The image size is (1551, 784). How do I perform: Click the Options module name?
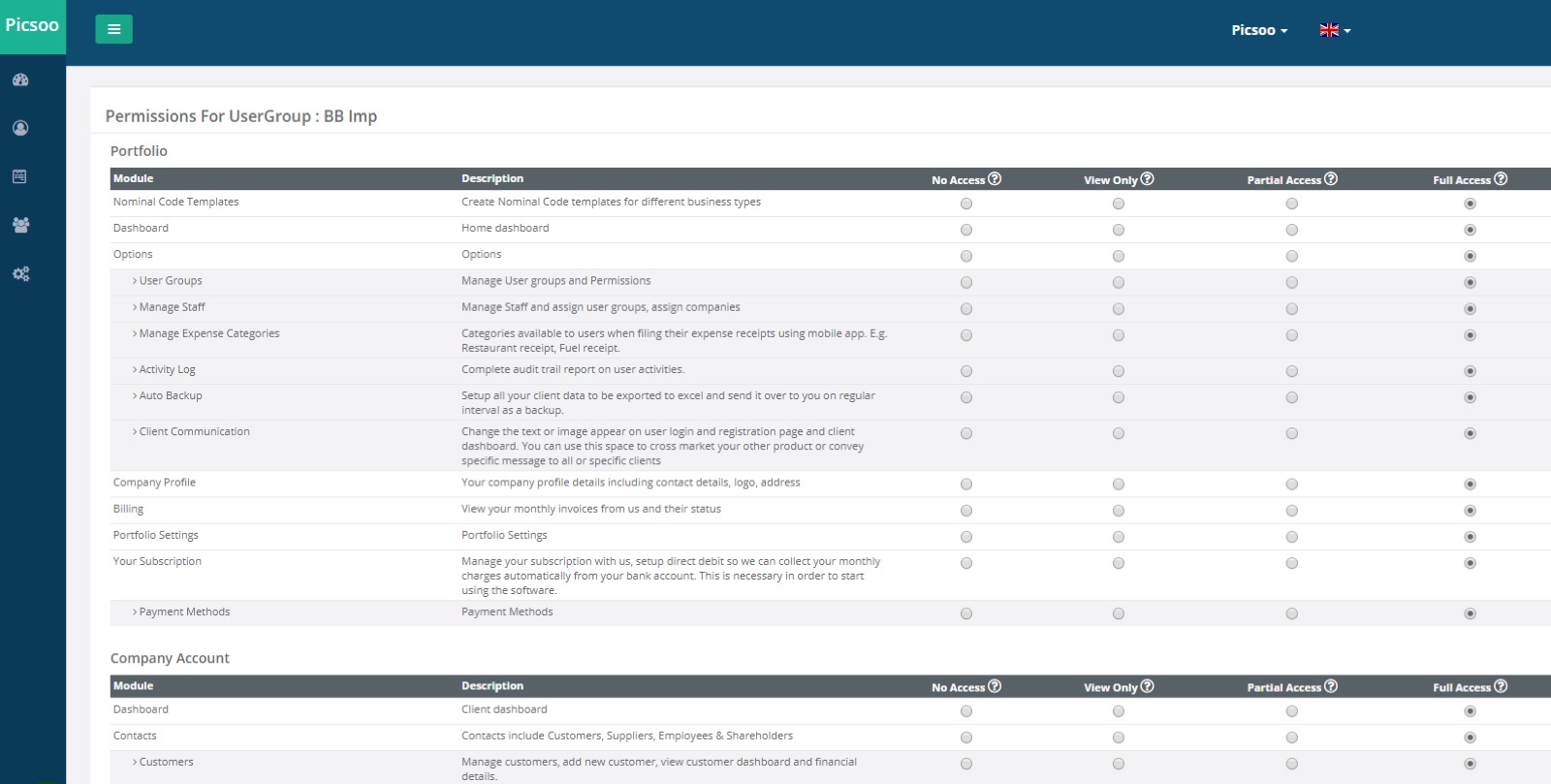(x=133, y=255)
